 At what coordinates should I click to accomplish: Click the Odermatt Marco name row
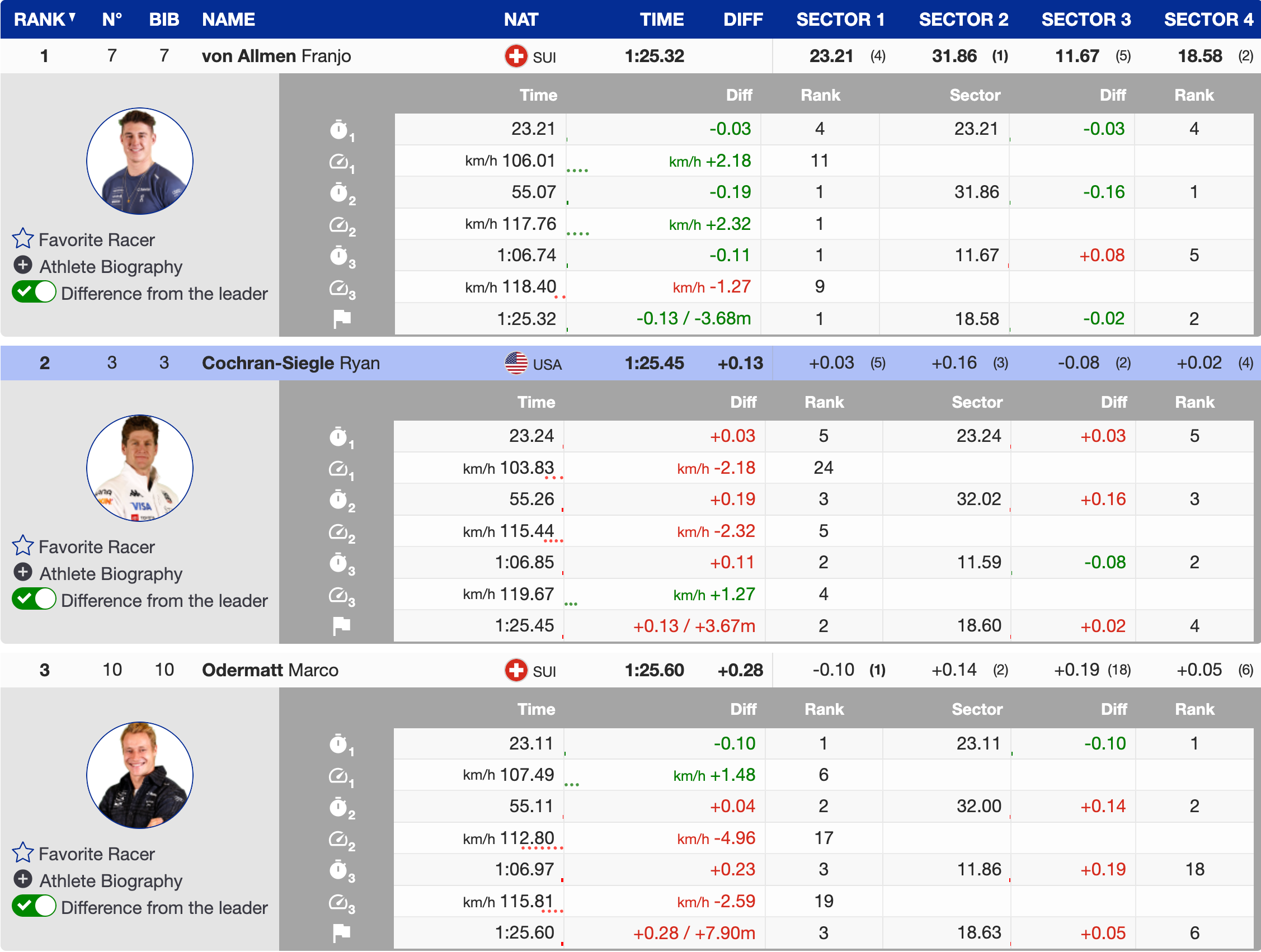pyautogui.click(x=270, y=671)
